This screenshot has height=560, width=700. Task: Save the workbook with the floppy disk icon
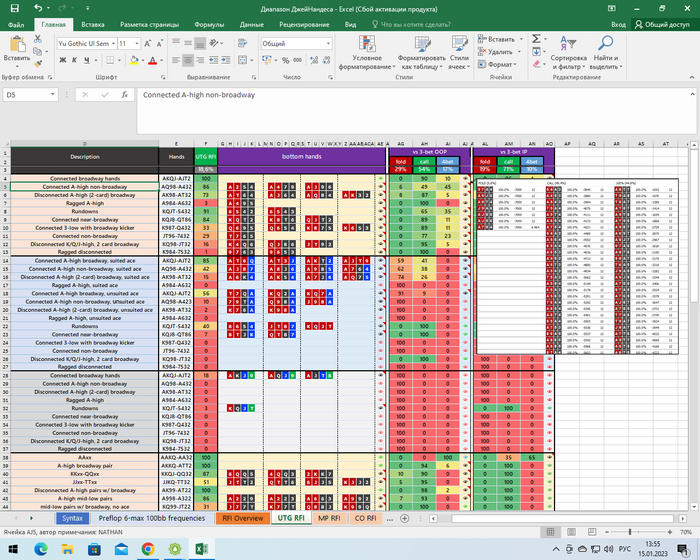click(x=15, y=8)
